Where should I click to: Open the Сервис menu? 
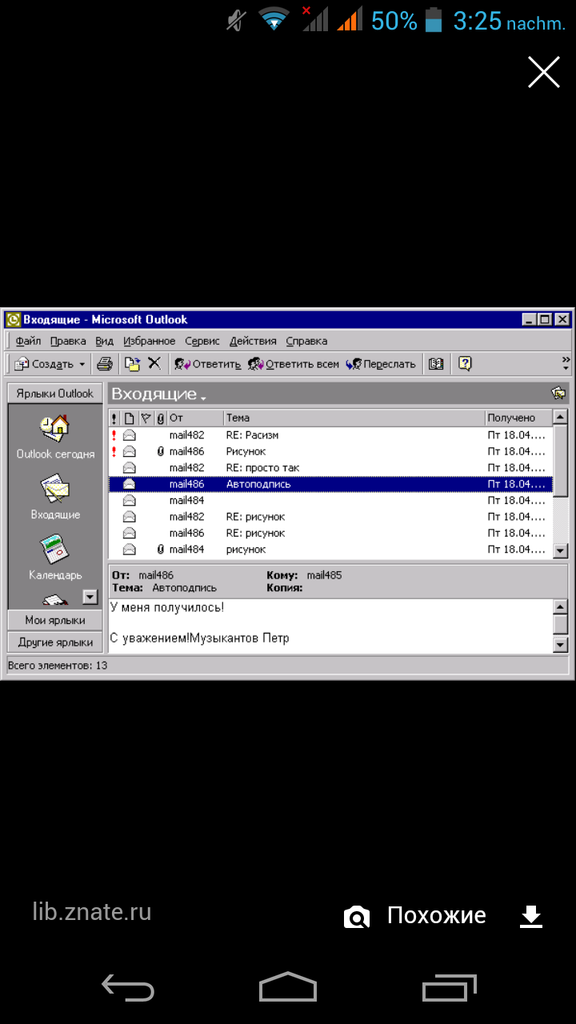[x=202, y=341]
